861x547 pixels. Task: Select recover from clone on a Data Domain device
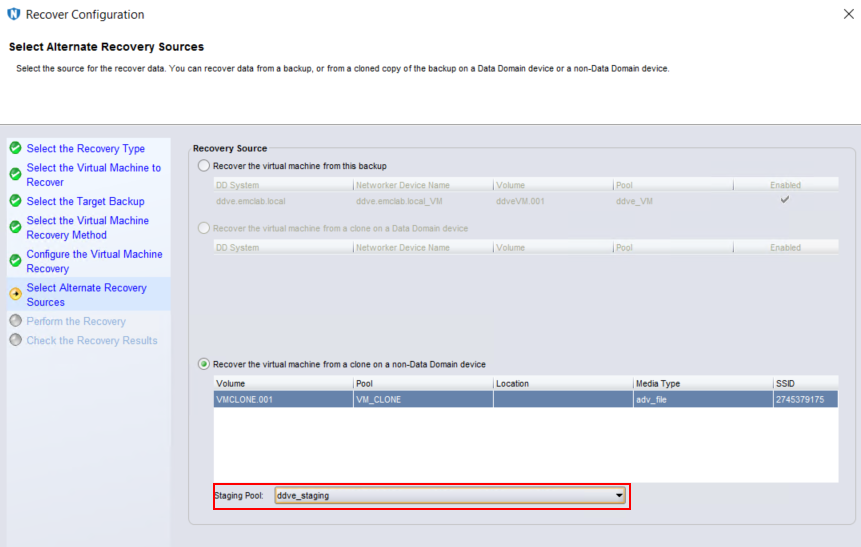tap(205, 228)
